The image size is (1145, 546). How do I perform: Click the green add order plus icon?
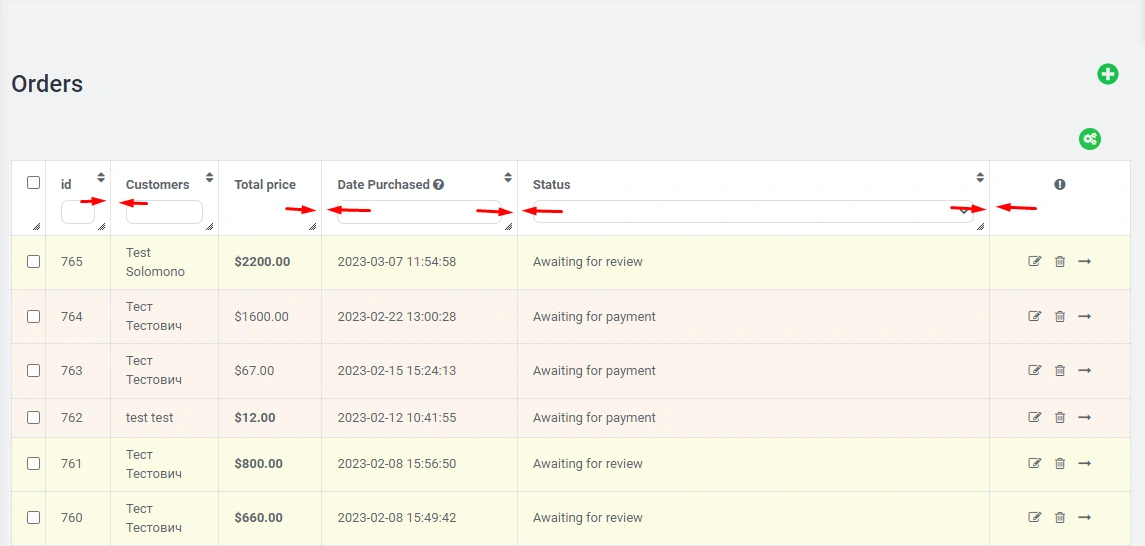[x=1107, y=74]
